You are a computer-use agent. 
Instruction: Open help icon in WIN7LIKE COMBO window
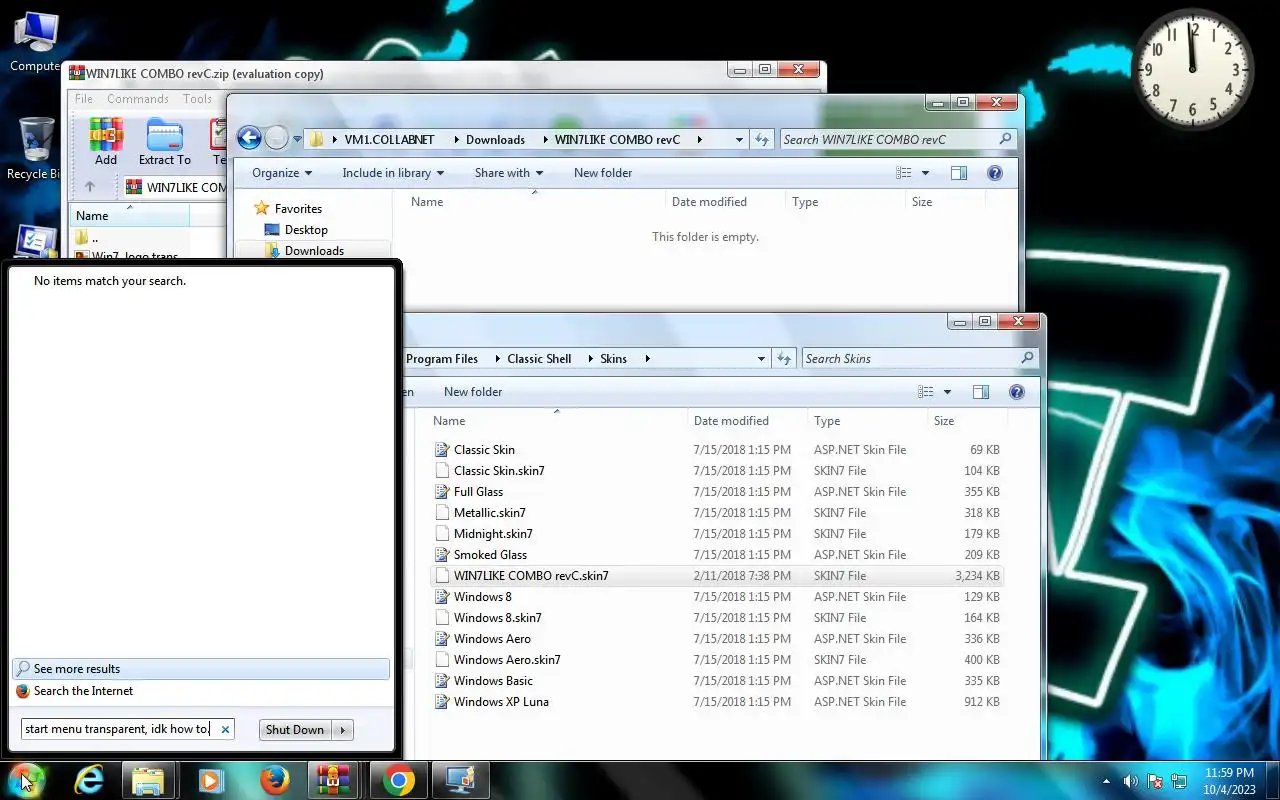[x=994, y=173]
